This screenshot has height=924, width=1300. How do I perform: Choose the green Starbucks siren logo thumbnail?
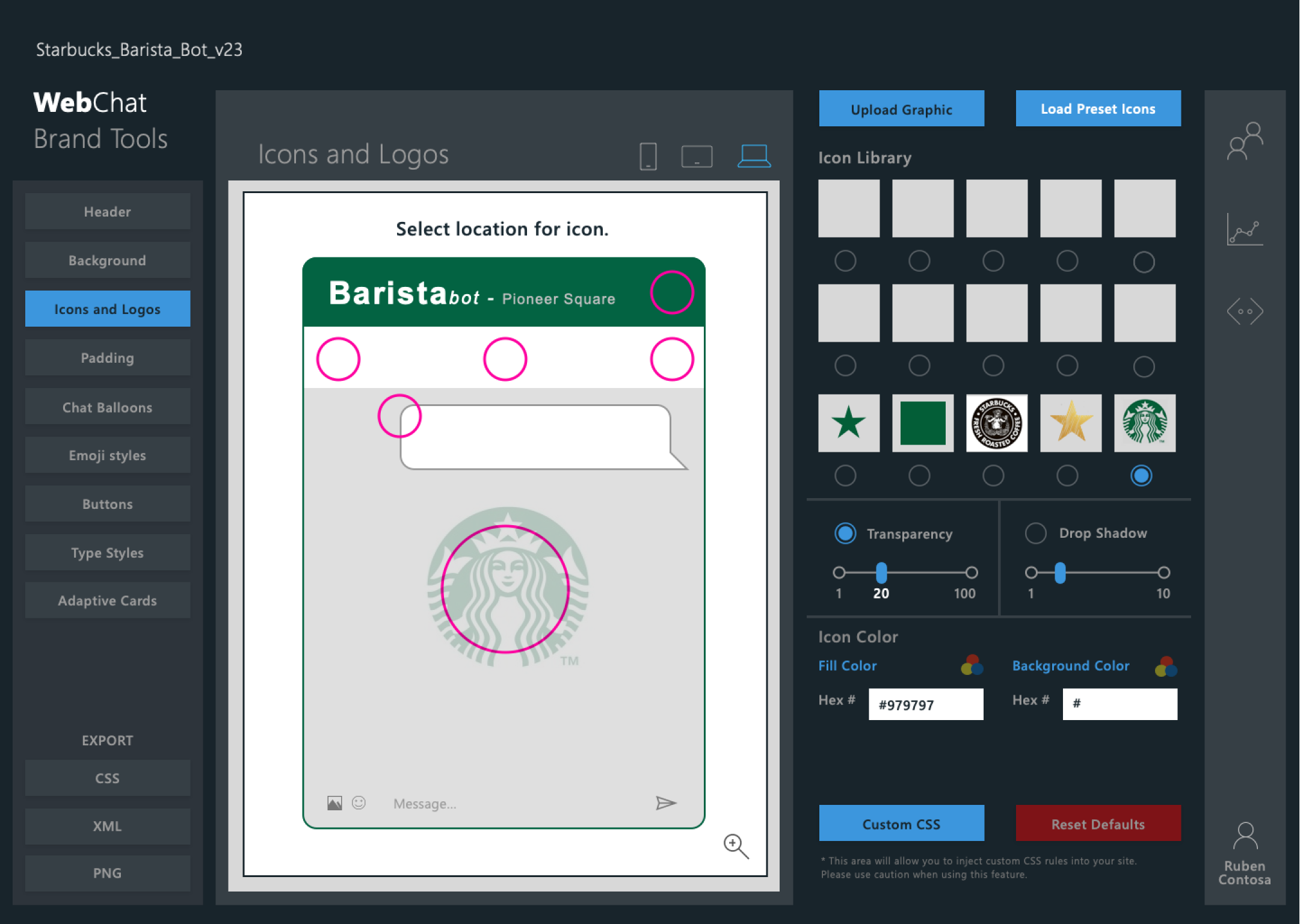click(x=1145, y=423)
